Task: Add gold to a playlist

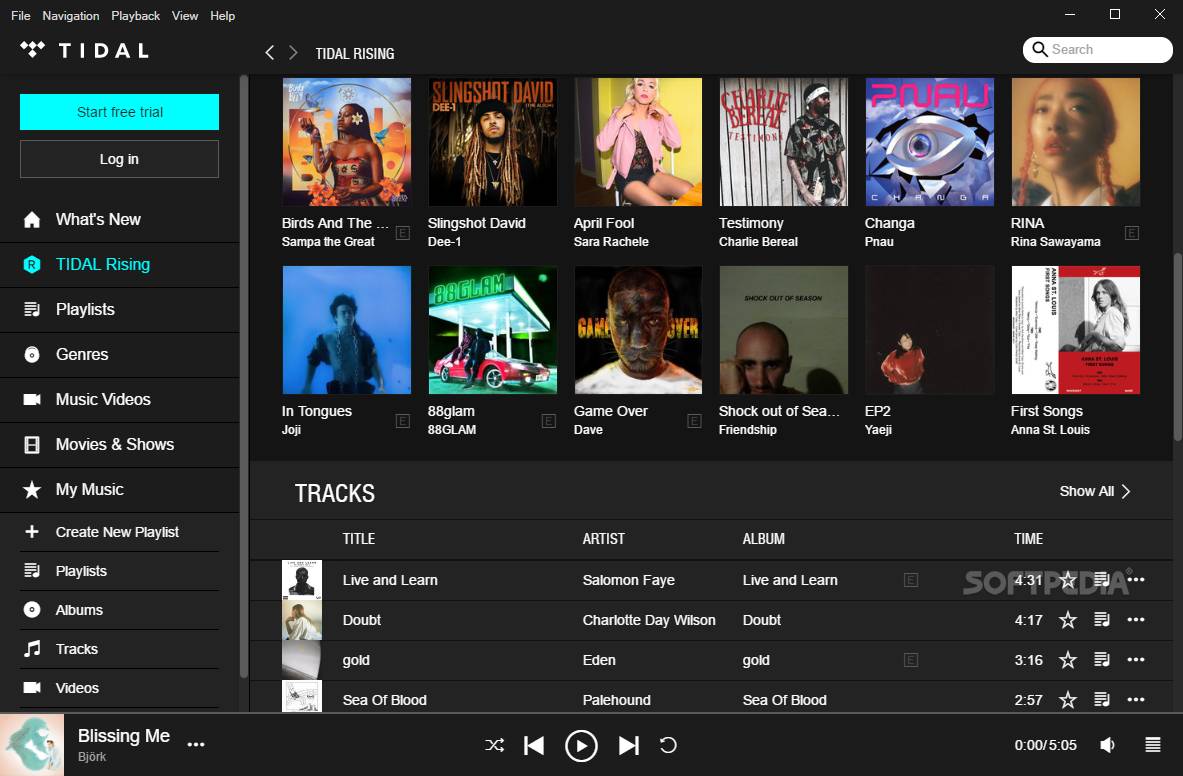Action: pyautogui.click(x=1102, y=660)
